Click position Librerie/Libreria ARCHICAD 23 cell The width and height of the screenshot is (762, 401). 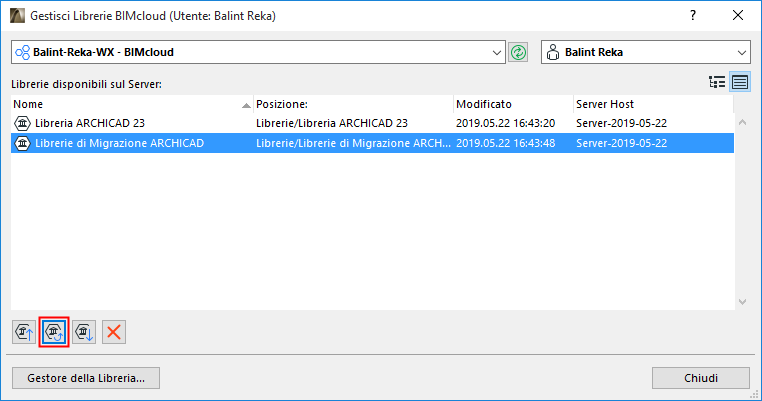click(x=332, y=123)
